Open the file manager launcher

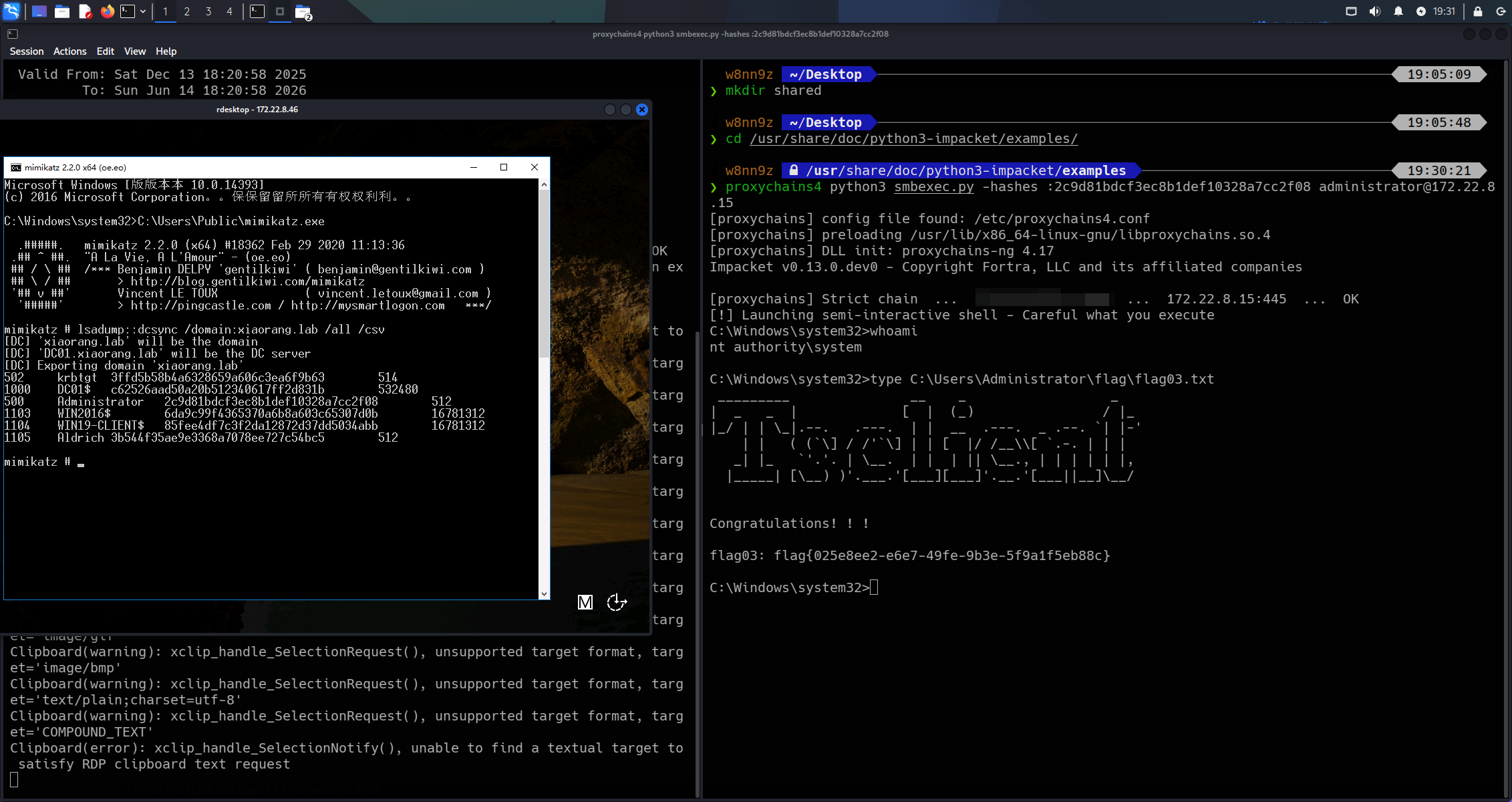[x=62, y=11]
